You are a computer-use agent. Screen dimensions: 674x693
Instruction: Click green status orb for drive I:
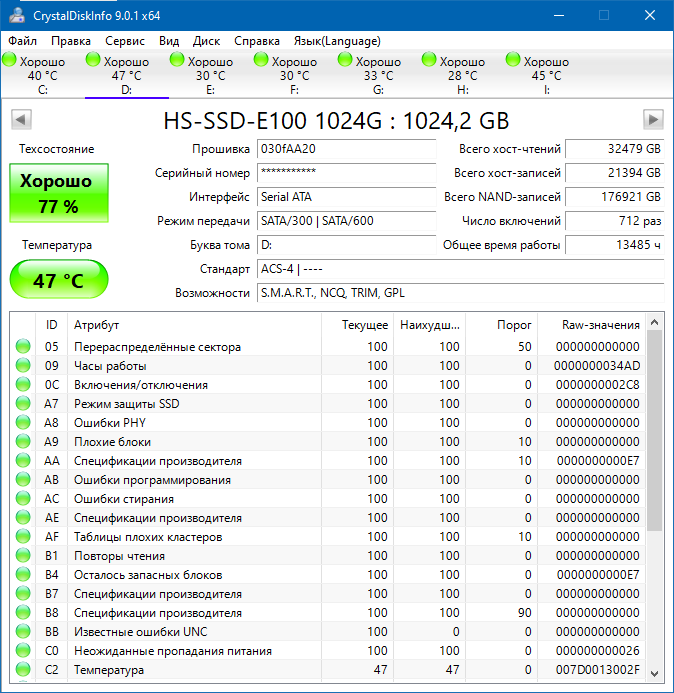(x=513, y=60)
